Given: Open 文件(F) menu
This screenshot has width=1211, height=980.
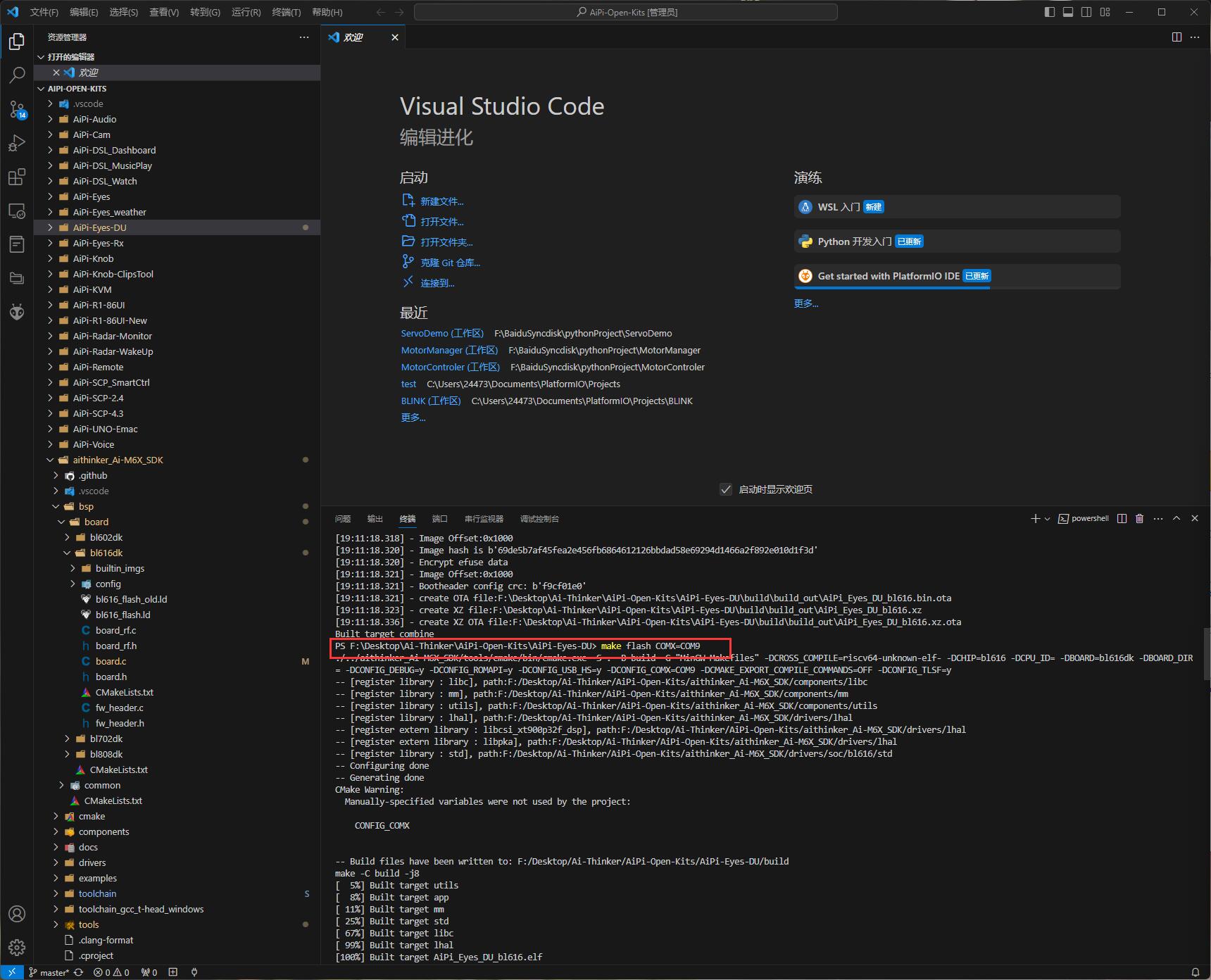Looking at the screenshot, I should click(44, 12).
